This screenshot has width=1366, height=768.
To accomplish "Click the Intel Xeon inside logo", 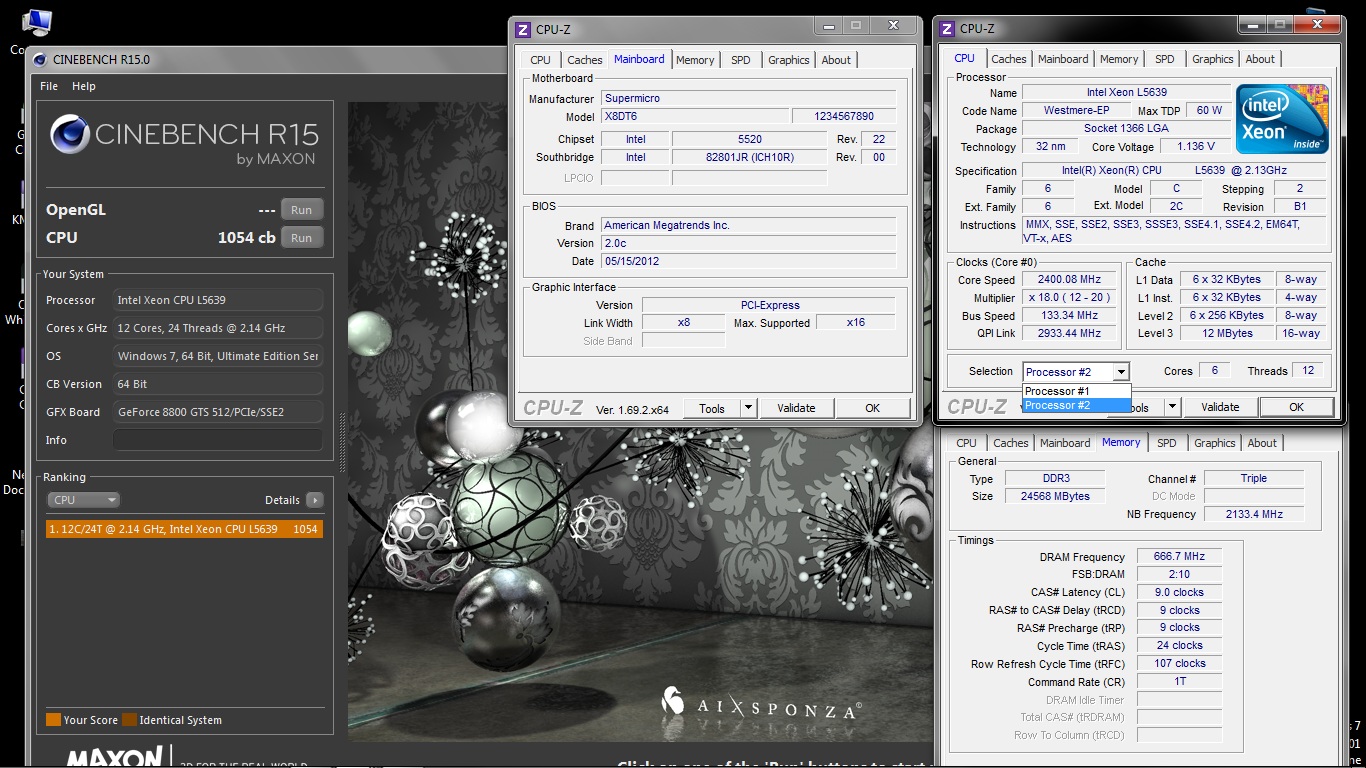I will coord(1282,118).
